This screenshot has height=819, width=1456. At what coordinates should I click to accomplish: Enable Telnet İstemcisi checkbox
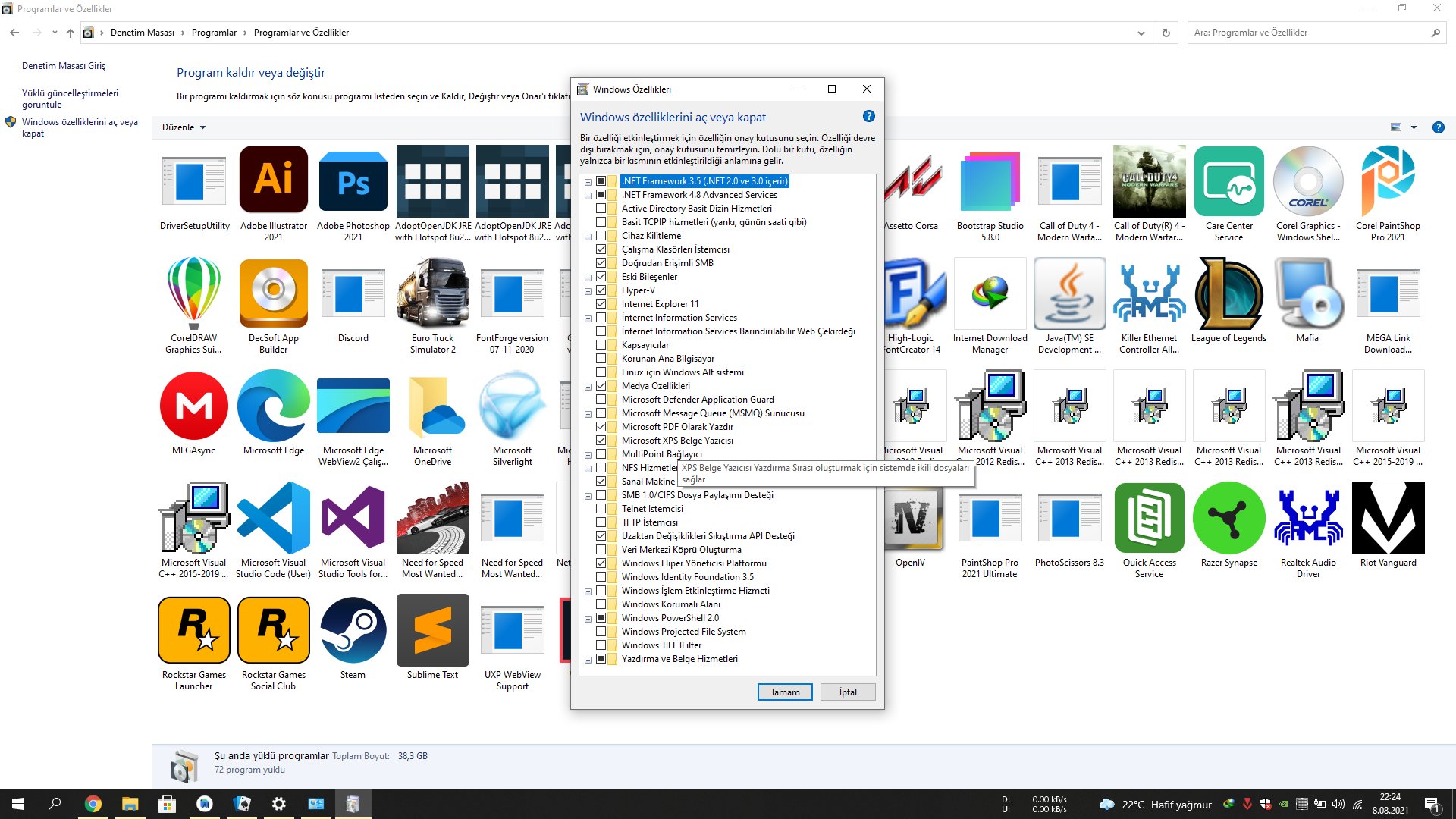601,509
